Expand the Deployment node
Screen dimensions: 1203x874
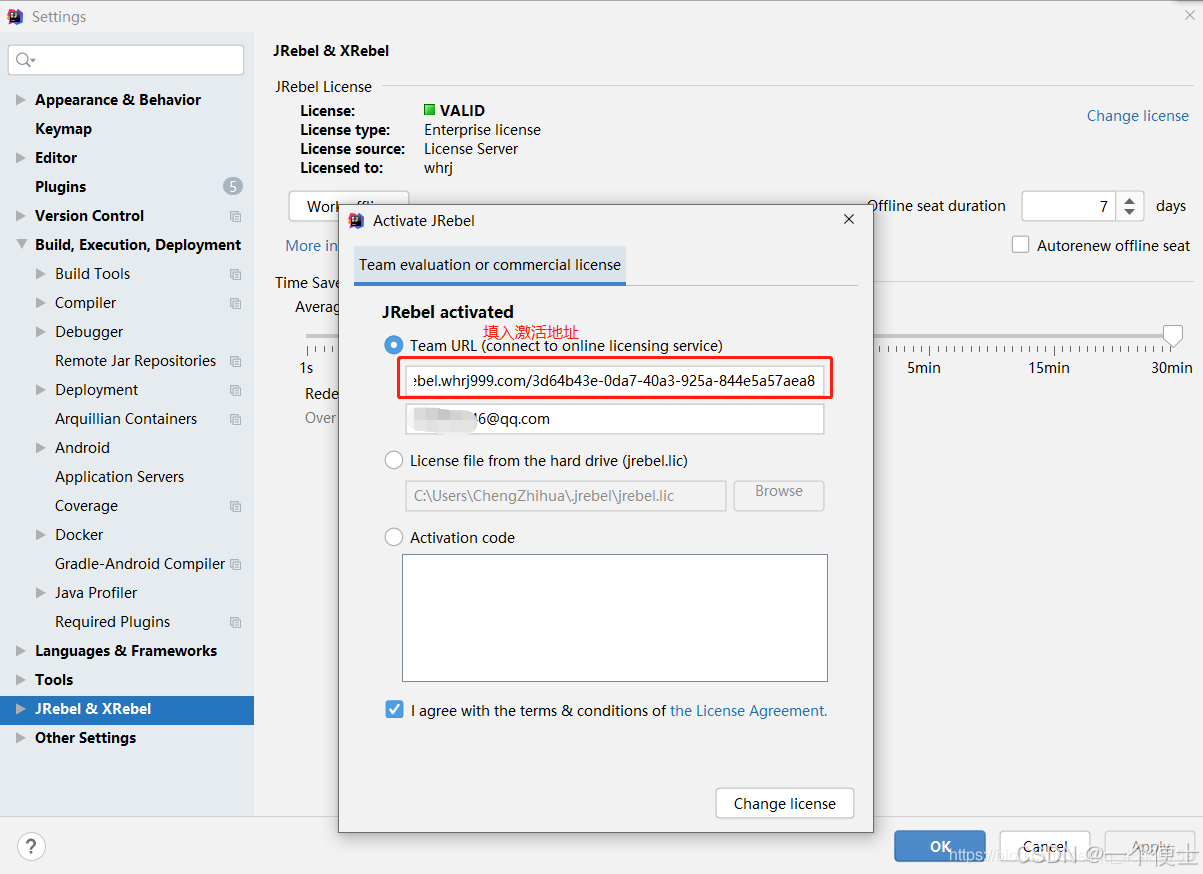coord(41,390)
